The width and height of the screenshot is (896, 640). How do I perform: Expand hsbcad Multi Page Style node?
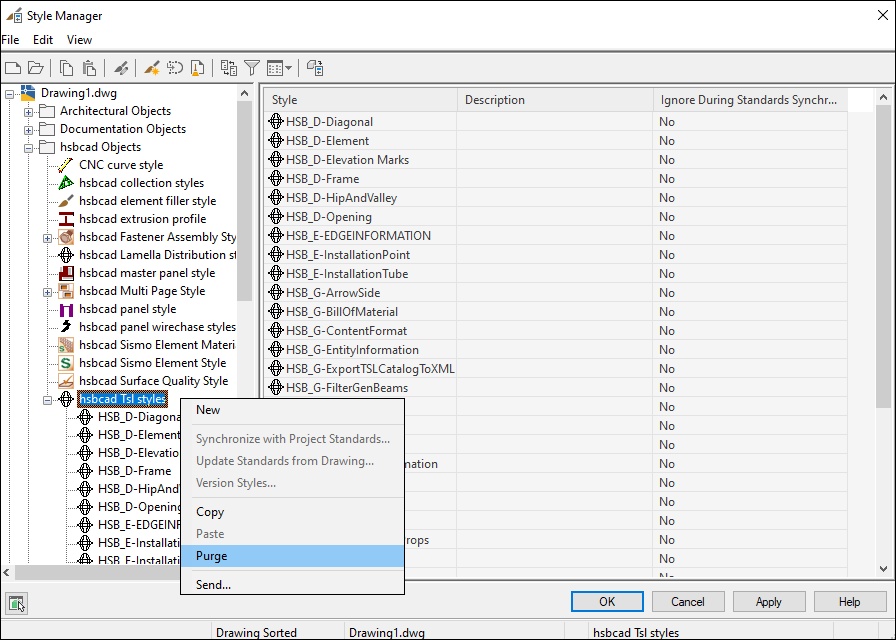pyautogui.click(x=47, y=293)
